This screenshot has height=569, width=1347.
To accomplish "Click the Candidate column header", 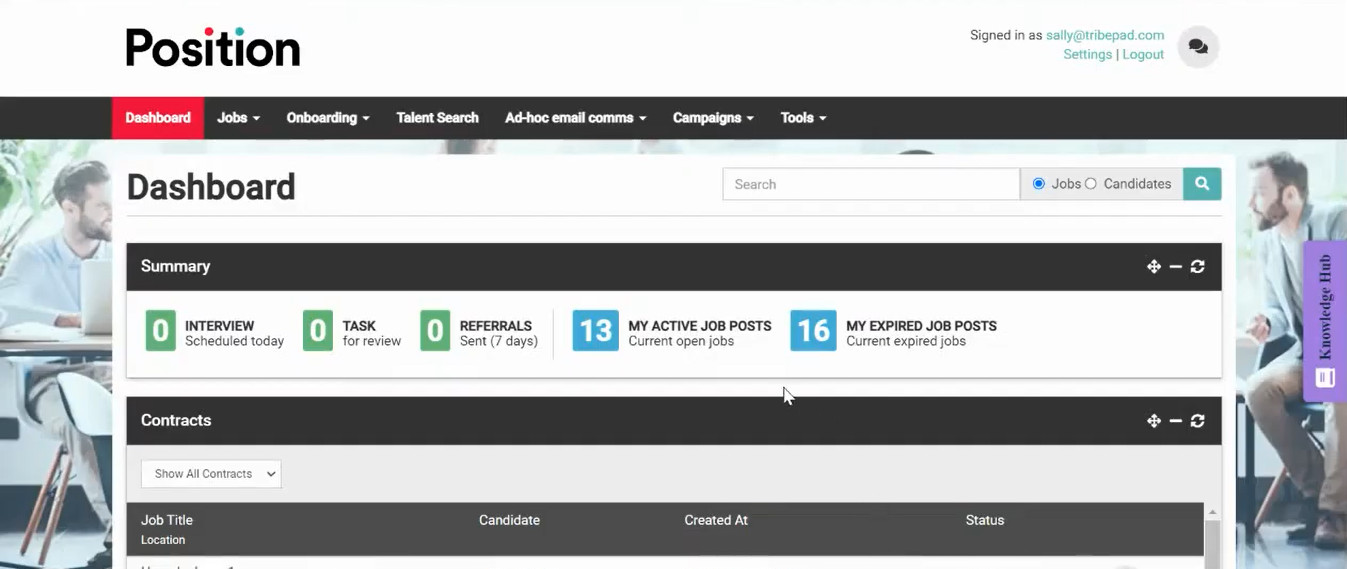I will point(509,520).
